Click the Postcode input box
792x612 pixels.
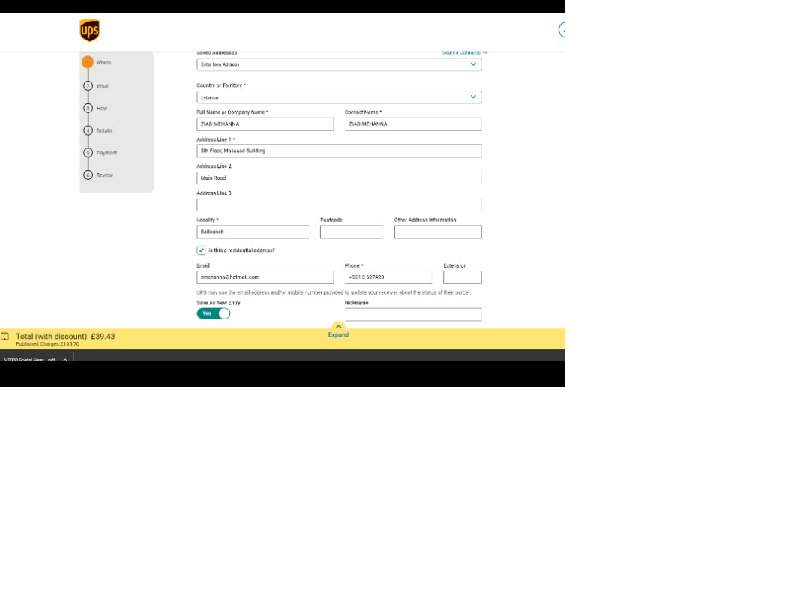(351, 232)
